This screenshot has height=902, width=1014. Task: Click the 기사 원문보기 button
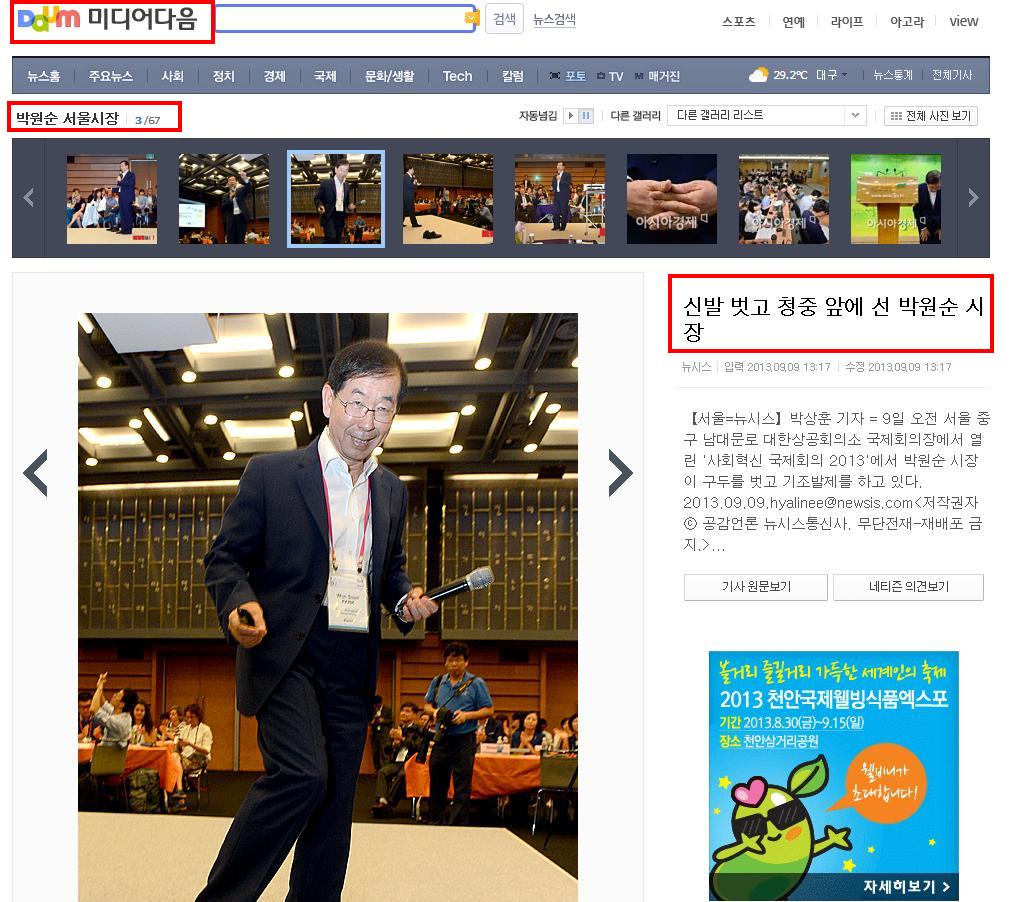point(755,587)
